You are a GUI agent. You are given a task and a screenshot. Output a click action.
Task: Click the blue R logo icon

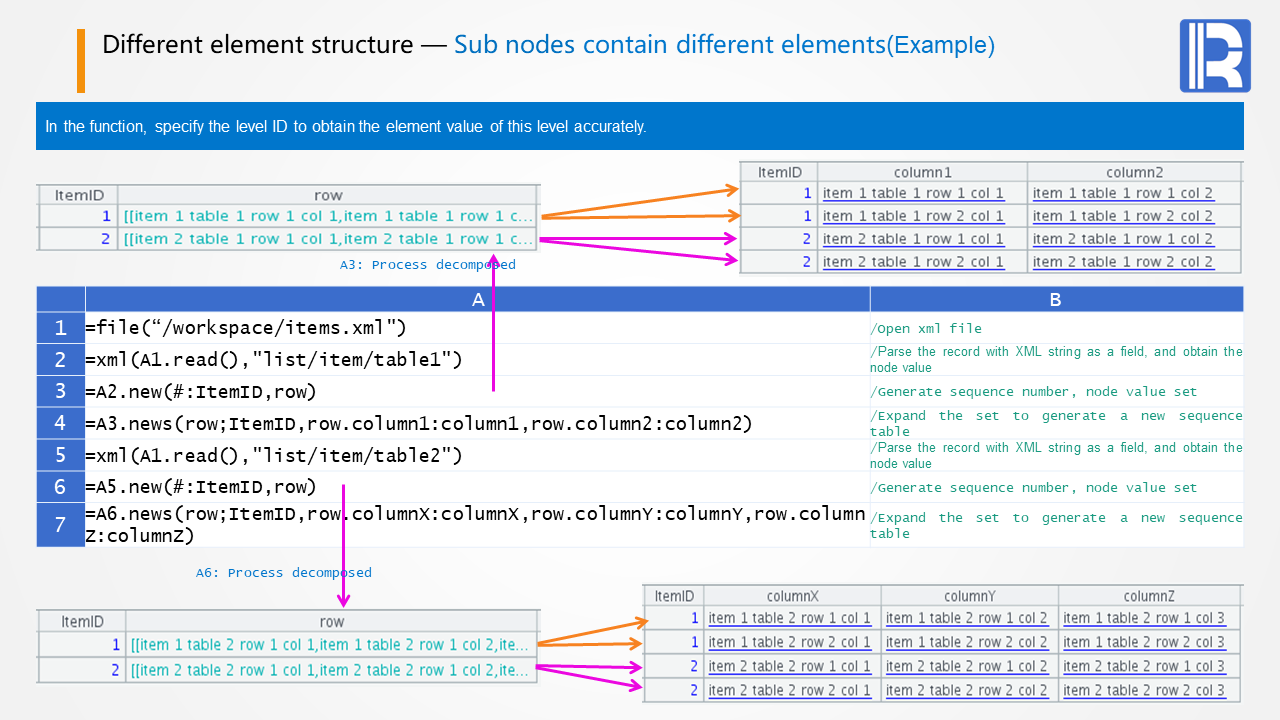(1215, 56)
